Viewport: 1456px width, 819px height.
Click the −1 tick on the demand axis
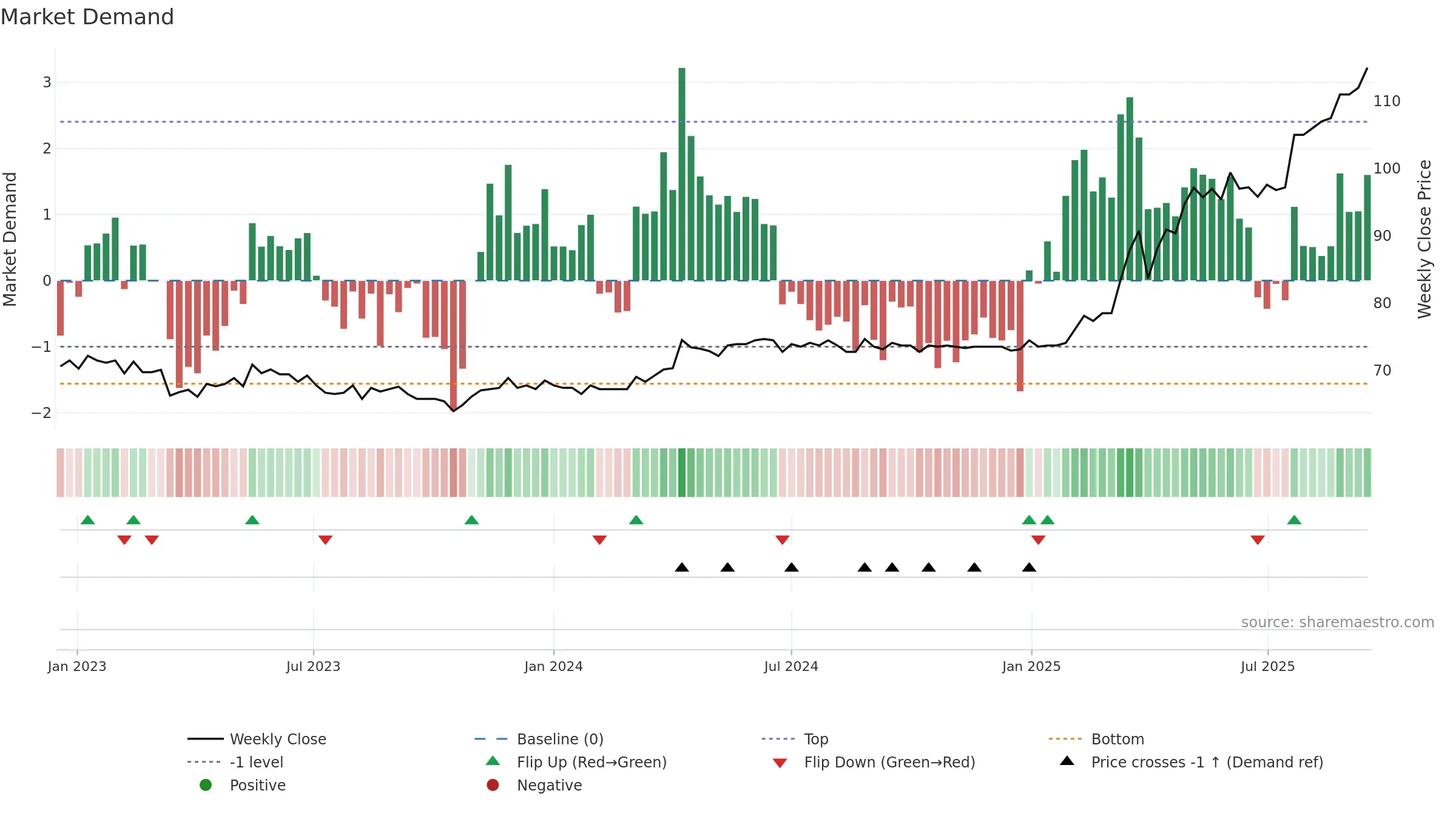(42, 346)
